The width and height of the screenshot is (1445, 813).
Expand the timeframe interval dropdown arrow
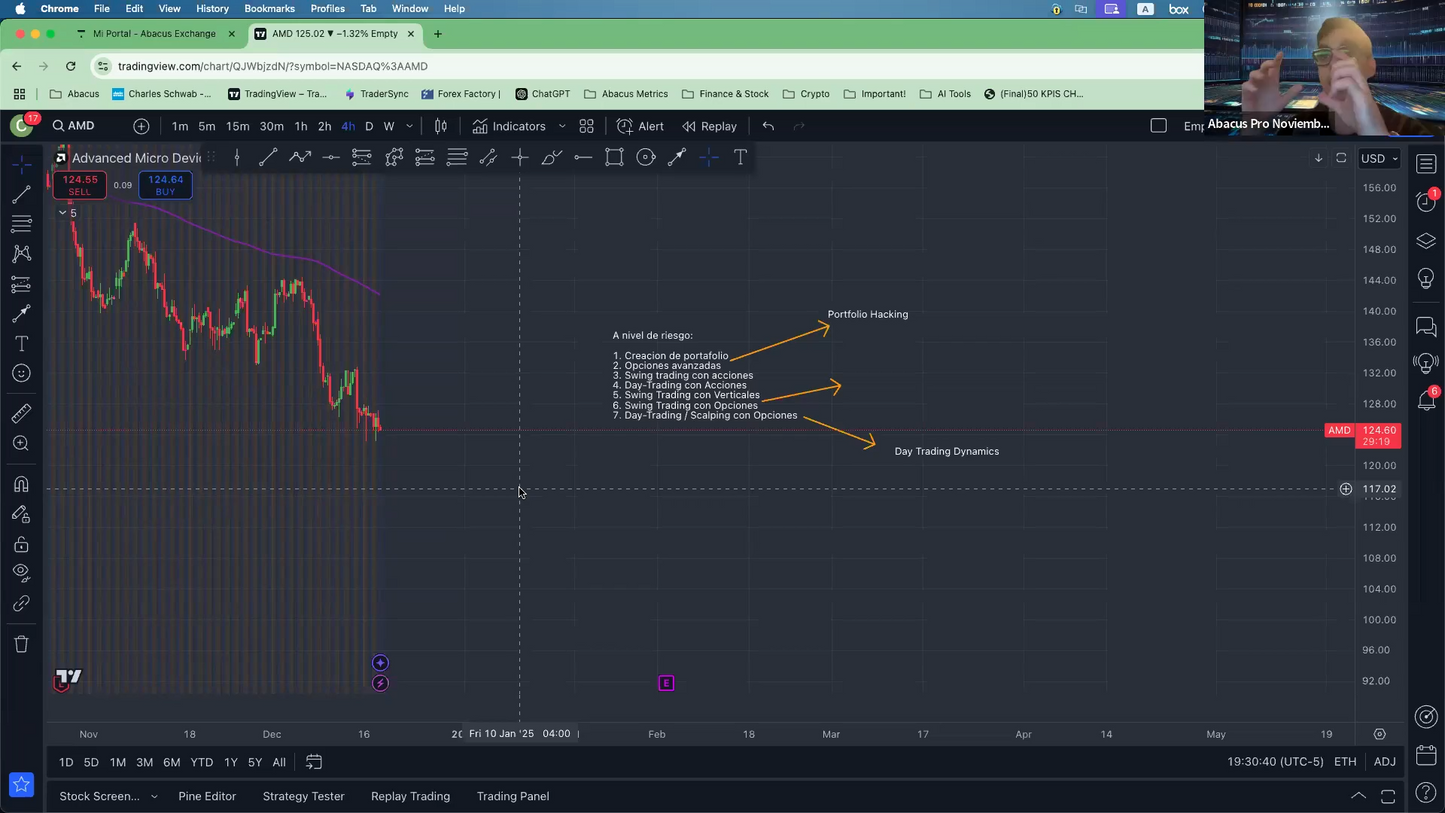(x=409, y=126)
